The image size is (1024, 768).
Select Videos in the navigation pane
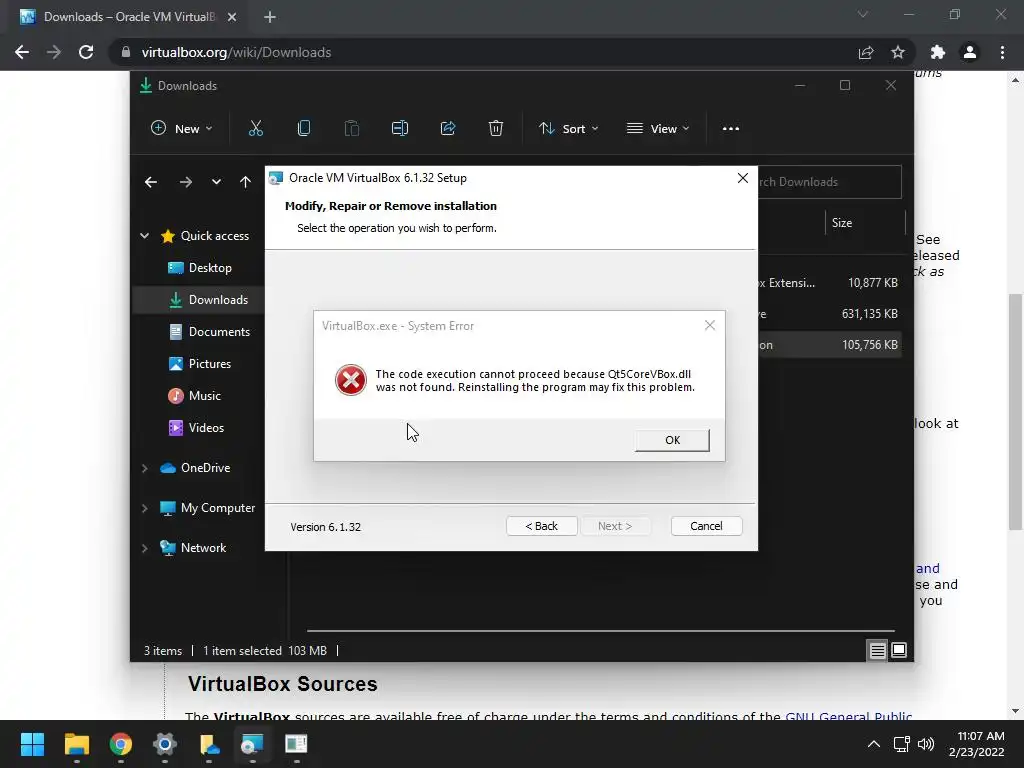(x=197, y=428)
